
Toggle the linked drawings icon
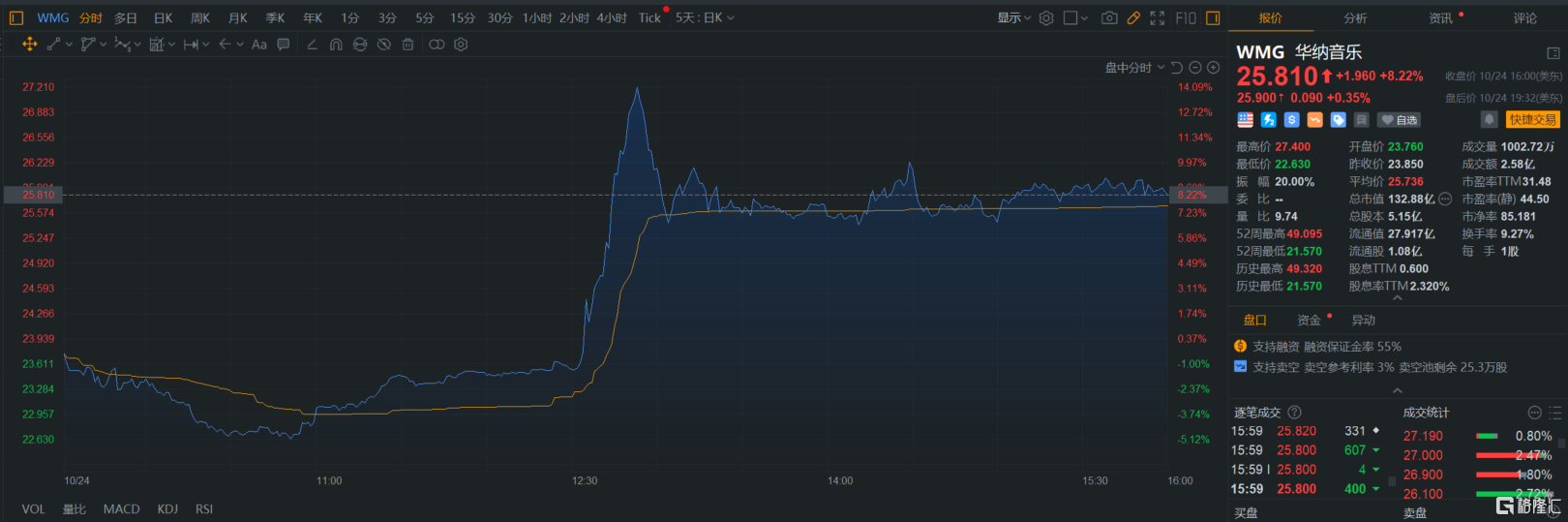(437, 45)
